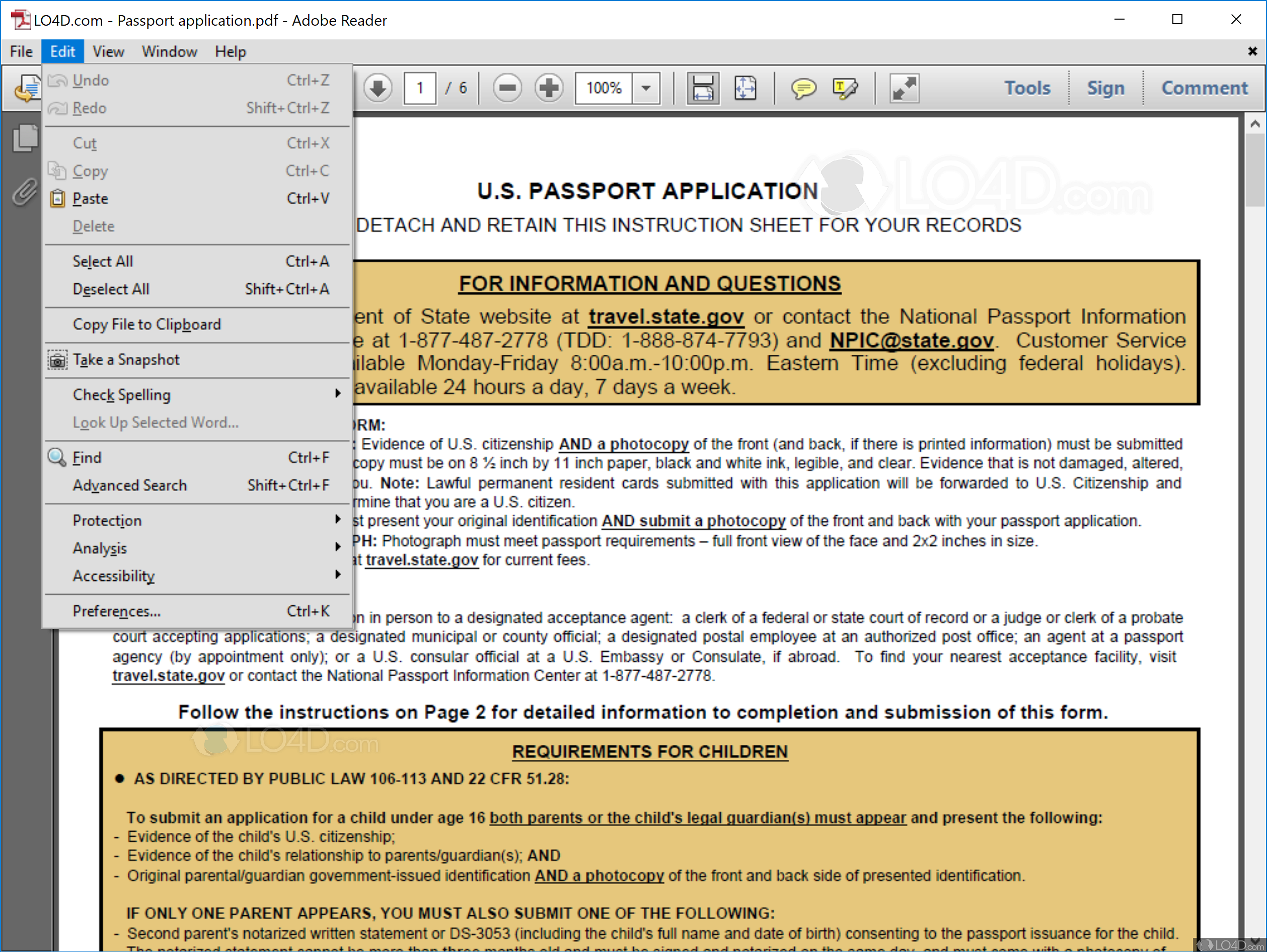
Task: Follow the NPIC@state.gov email link
Action: [911, 341]
